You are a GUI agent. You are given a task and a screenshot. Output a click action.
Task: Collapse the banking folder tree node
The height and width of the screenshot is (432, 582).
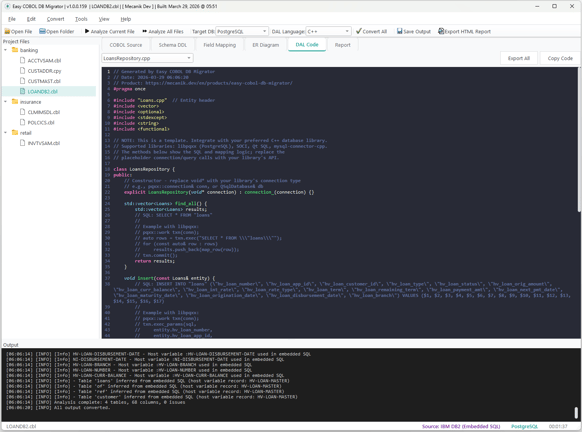coord(6,50)
